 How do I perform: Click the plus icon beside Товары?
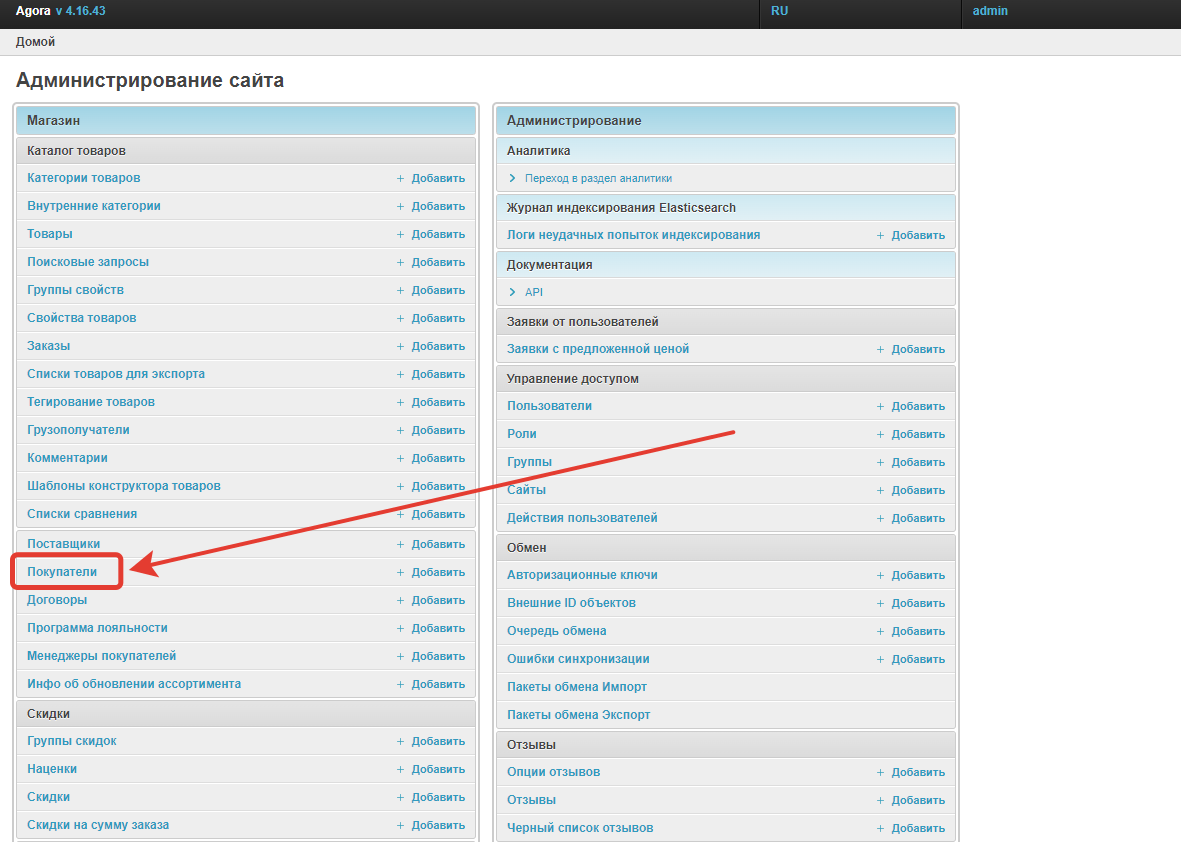400,234
